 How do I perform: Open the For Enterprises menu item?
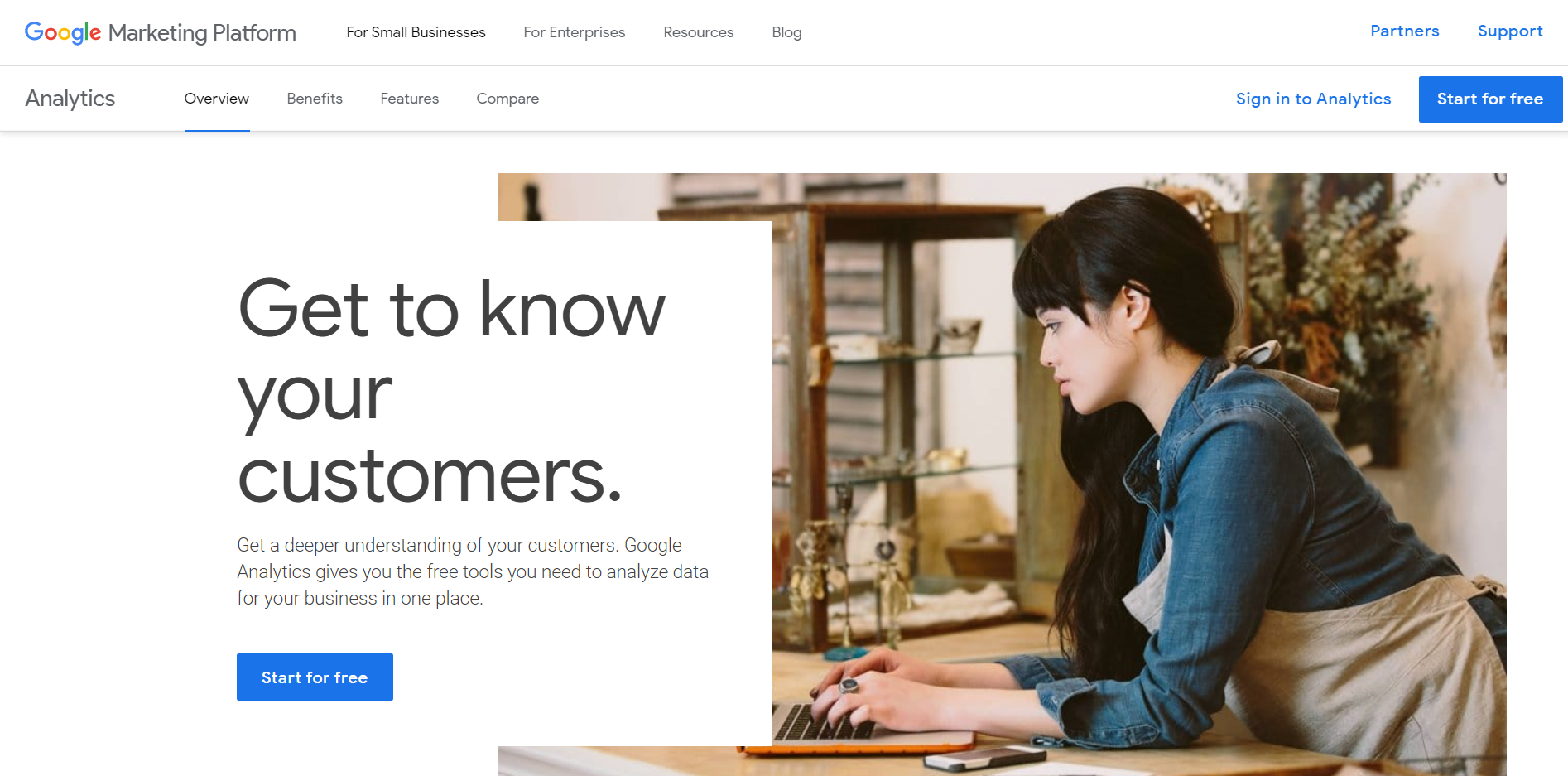(575, 32)
